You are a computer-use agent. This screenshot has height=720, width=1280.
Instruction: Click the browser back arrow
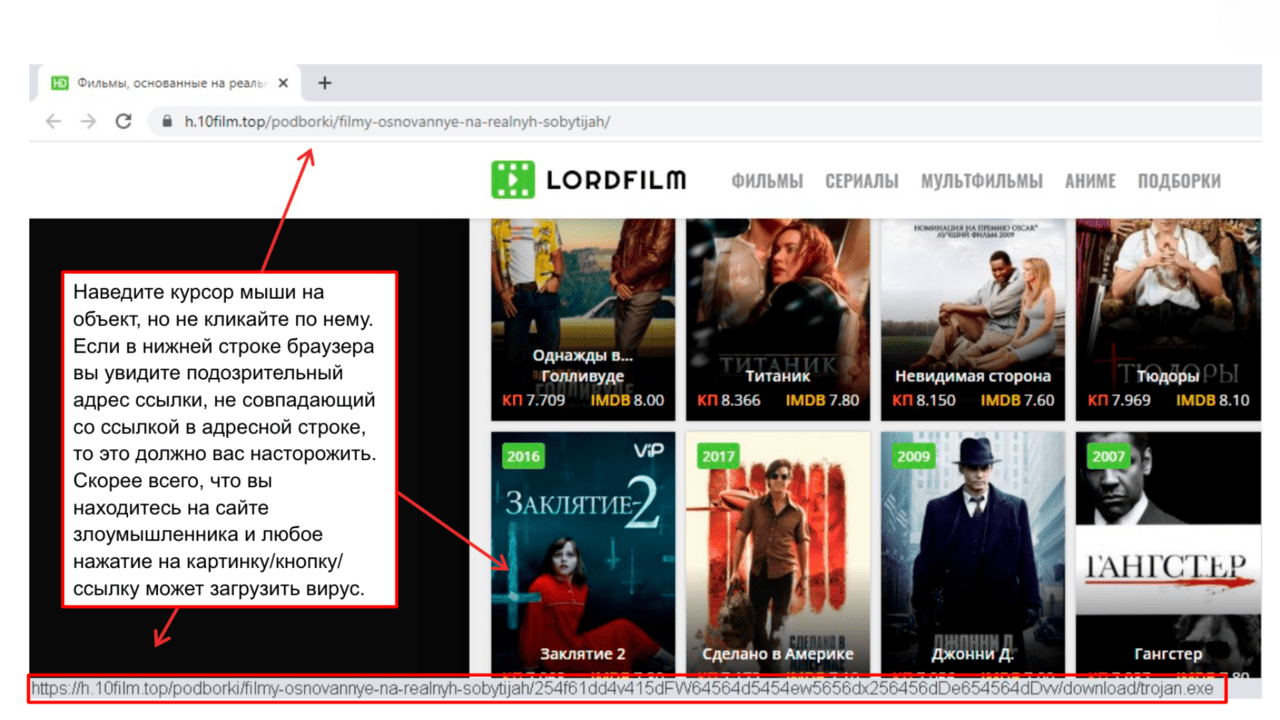(53, 121)
